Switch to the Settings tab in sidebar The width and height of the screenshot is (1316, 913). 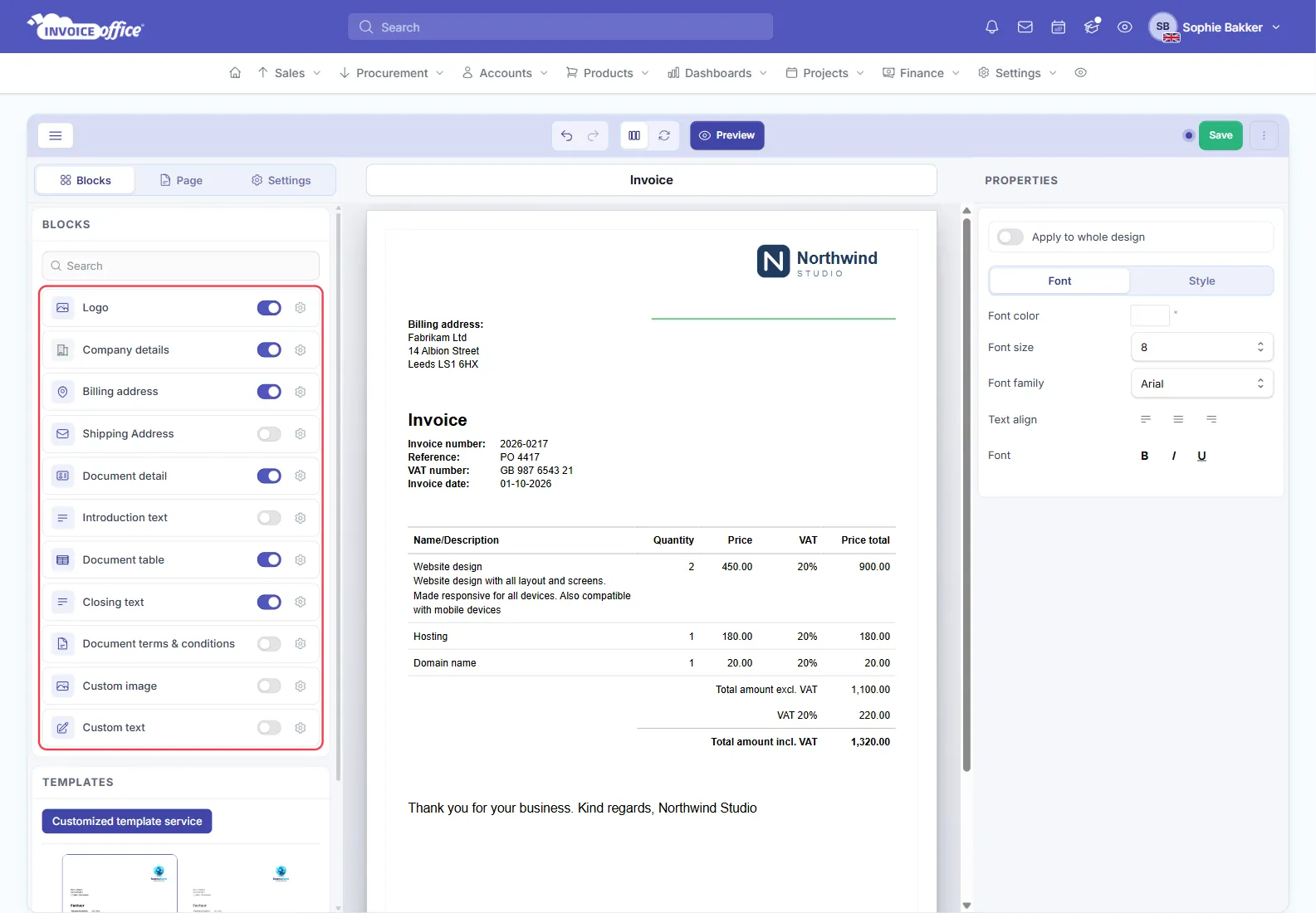(281, 180)
